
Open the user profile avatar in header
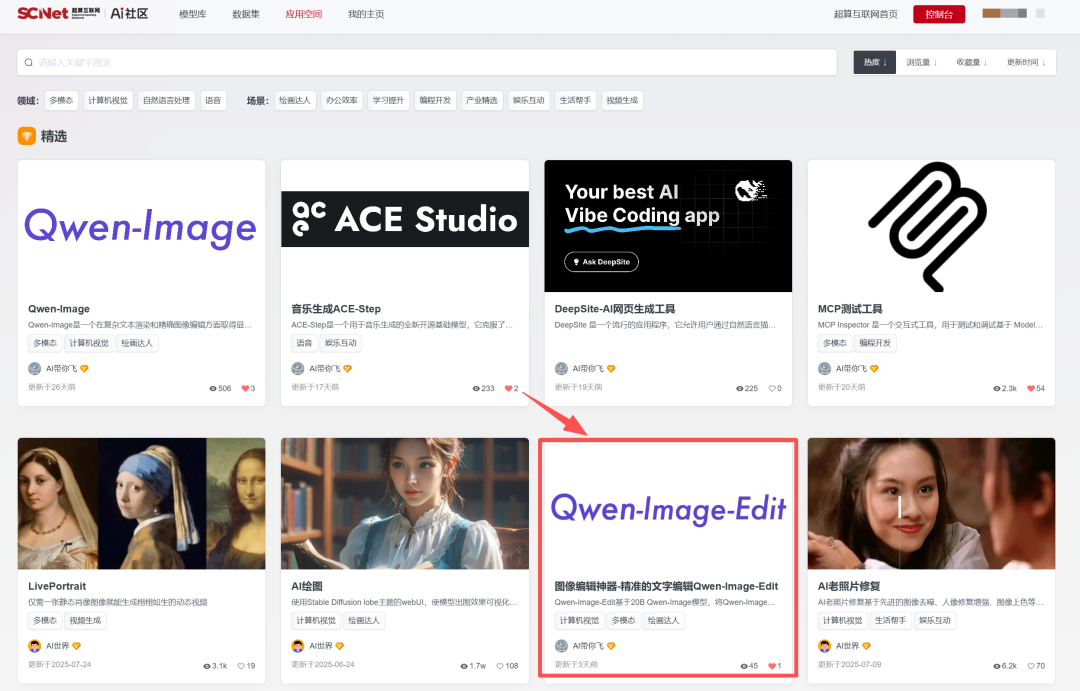tap(1004, 14)
